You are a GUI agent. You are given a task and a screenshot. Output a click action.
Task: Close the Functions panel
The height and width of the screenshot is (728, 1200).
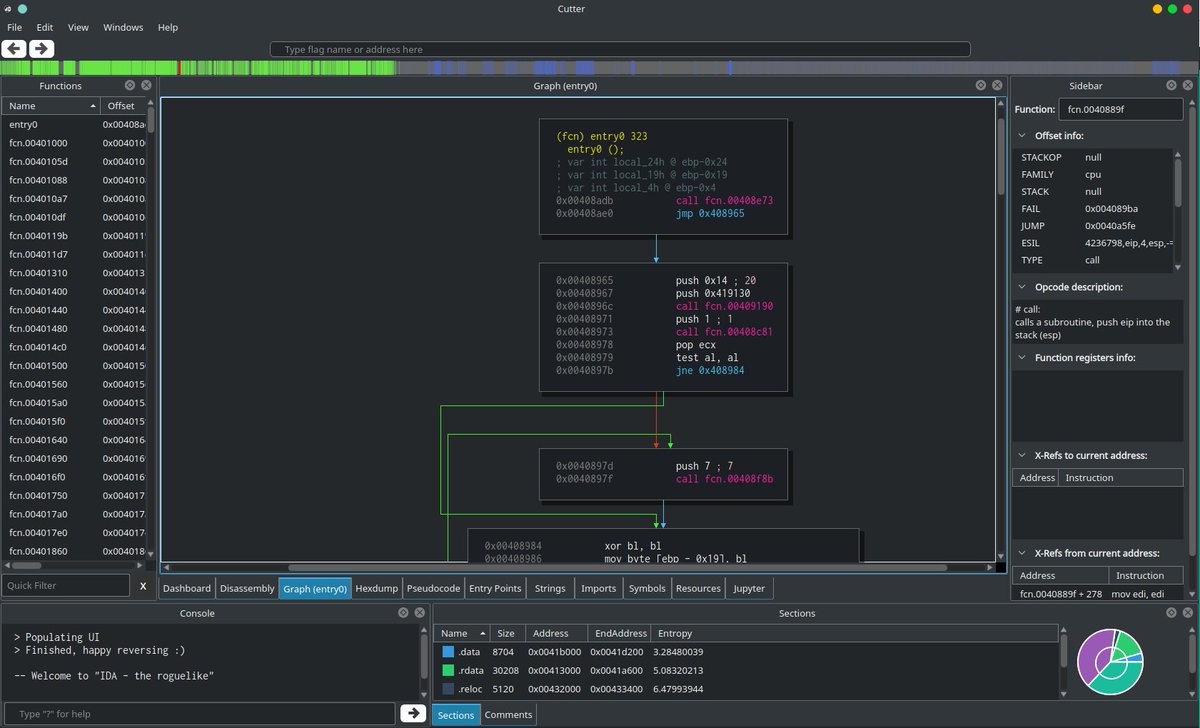tap(146, 86)
